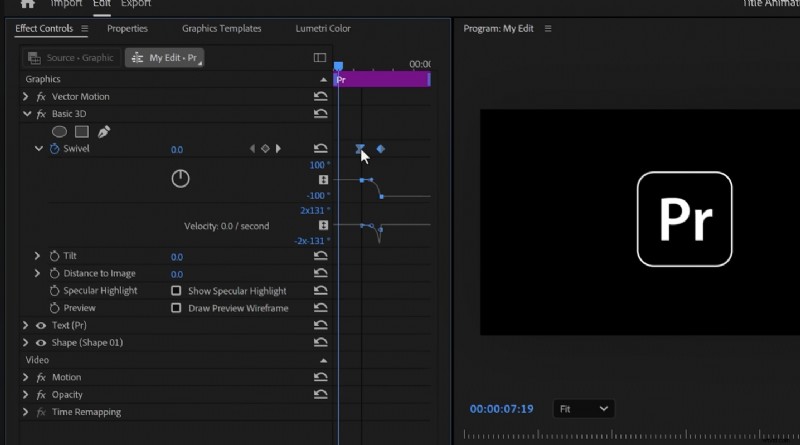Go to next Swivel keyframe
This screenshot has height=445, width=800.
pyautogui.click(x=278, y=149)
